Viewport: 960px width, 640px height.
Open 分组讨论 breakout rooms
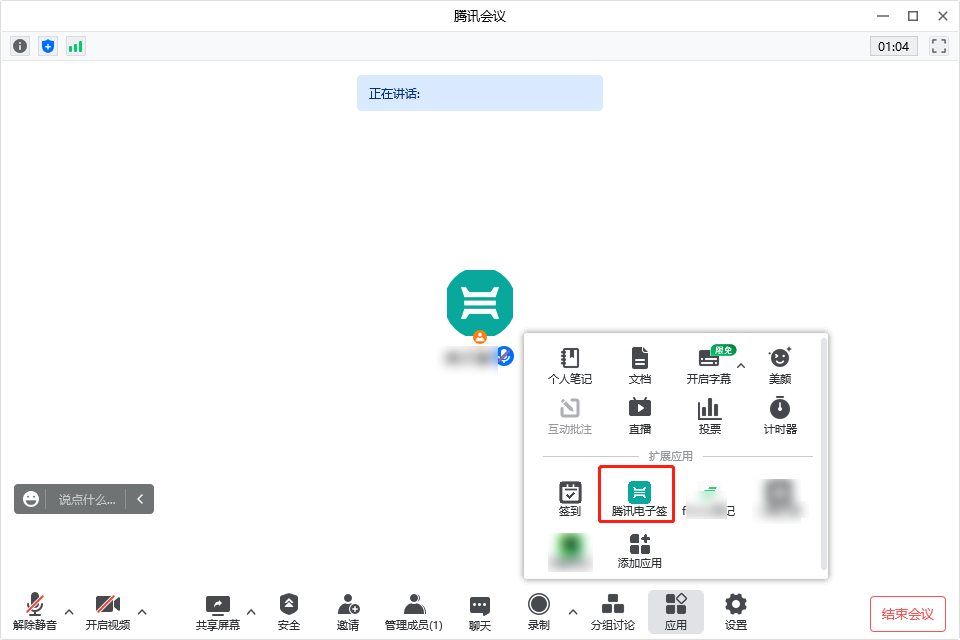[613, 611]
